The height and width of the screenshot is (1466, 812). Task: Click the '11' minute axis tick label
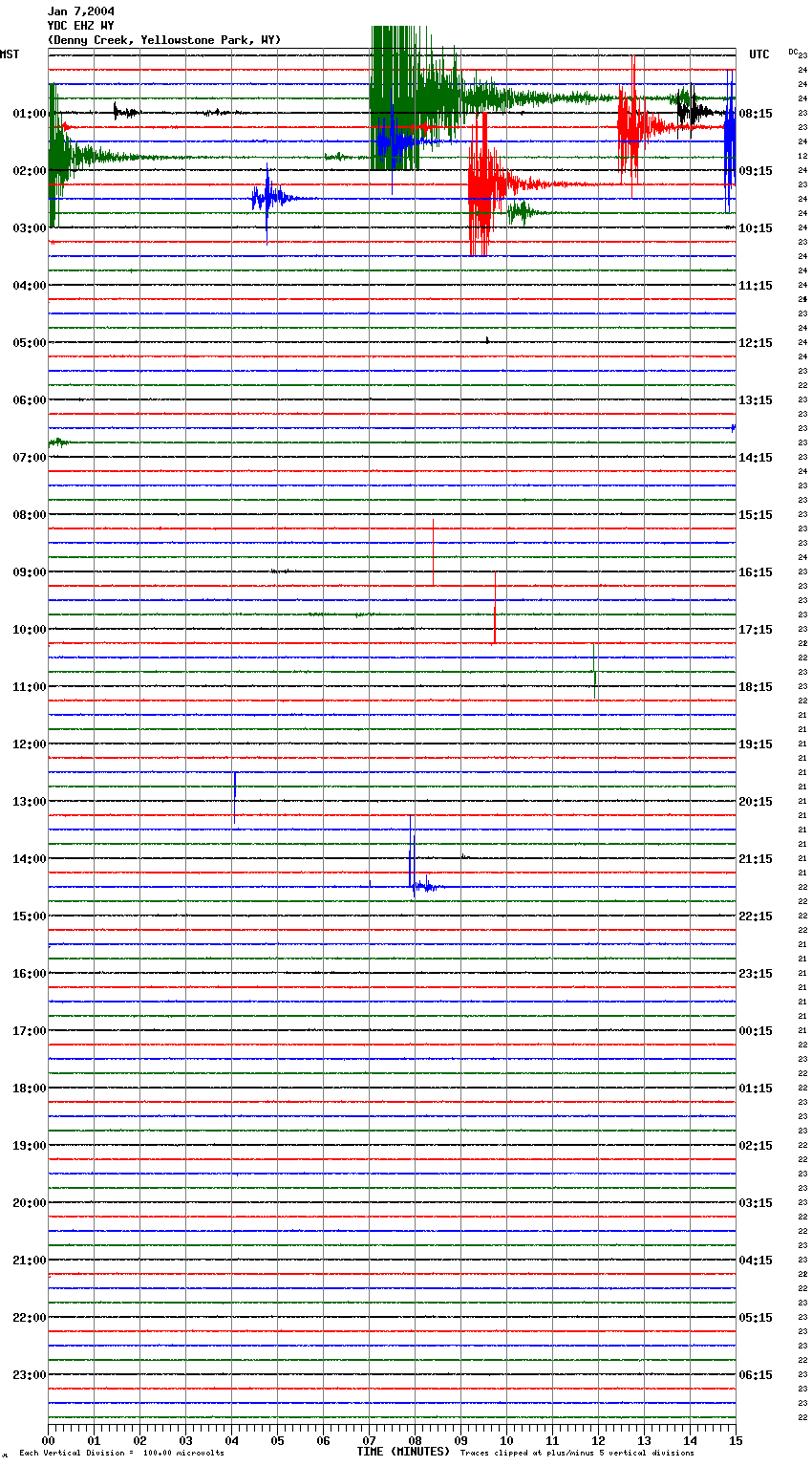553,1440
